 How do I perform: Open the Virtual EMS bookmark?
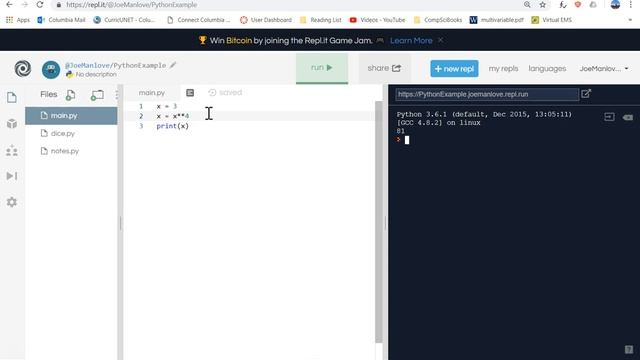click(x=551, y=20)
